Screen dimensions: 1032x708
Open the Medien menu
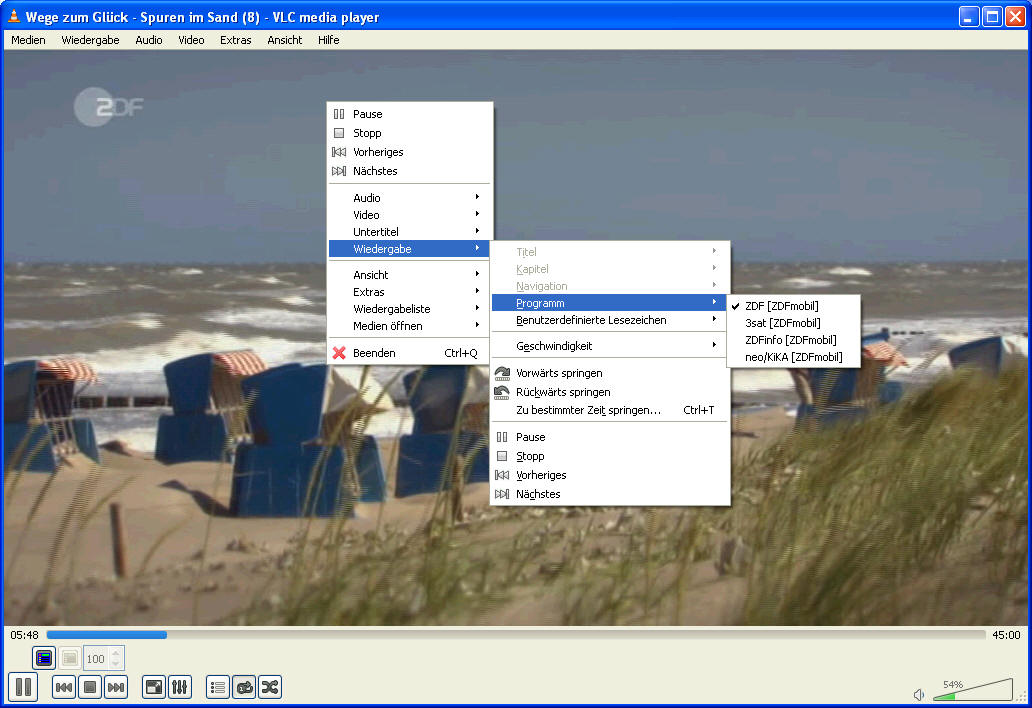click(28, 40)
